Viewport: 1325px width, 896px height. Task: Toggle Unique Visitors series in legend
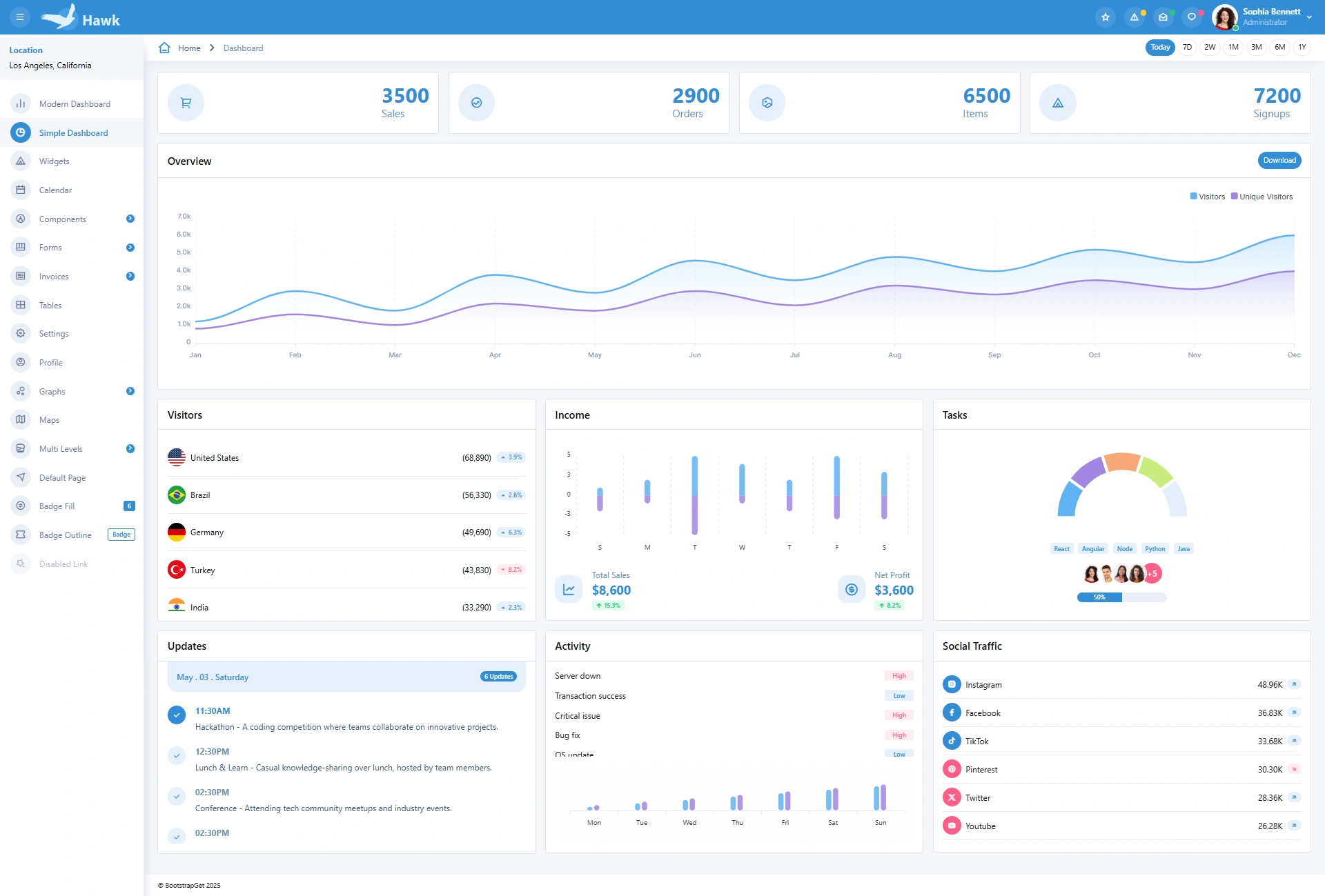coord(1262,197)
